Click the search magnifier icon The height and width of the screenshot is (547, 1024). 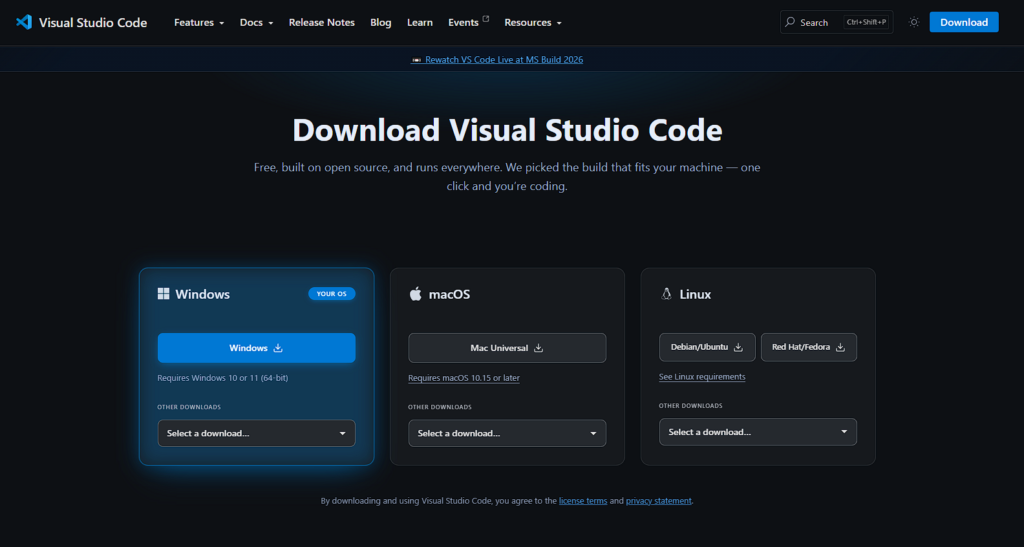[790, 22]
